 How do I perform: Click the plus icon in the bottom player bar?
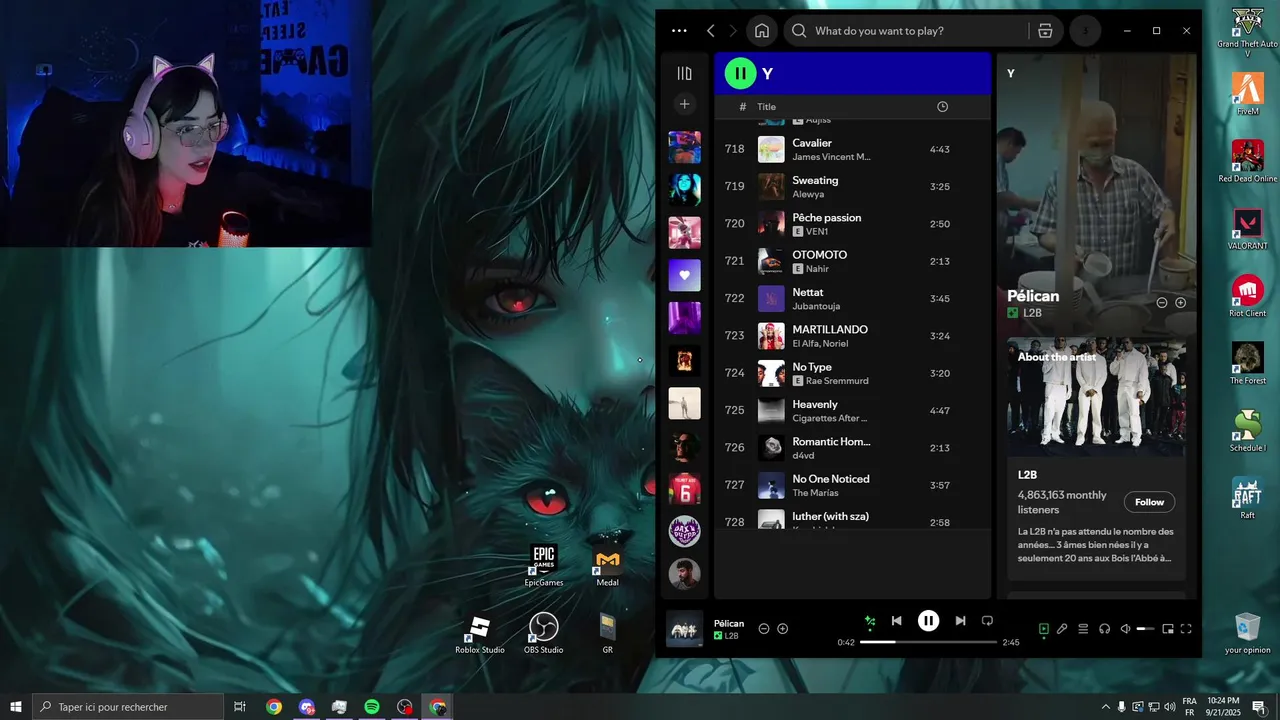[783, 629]
